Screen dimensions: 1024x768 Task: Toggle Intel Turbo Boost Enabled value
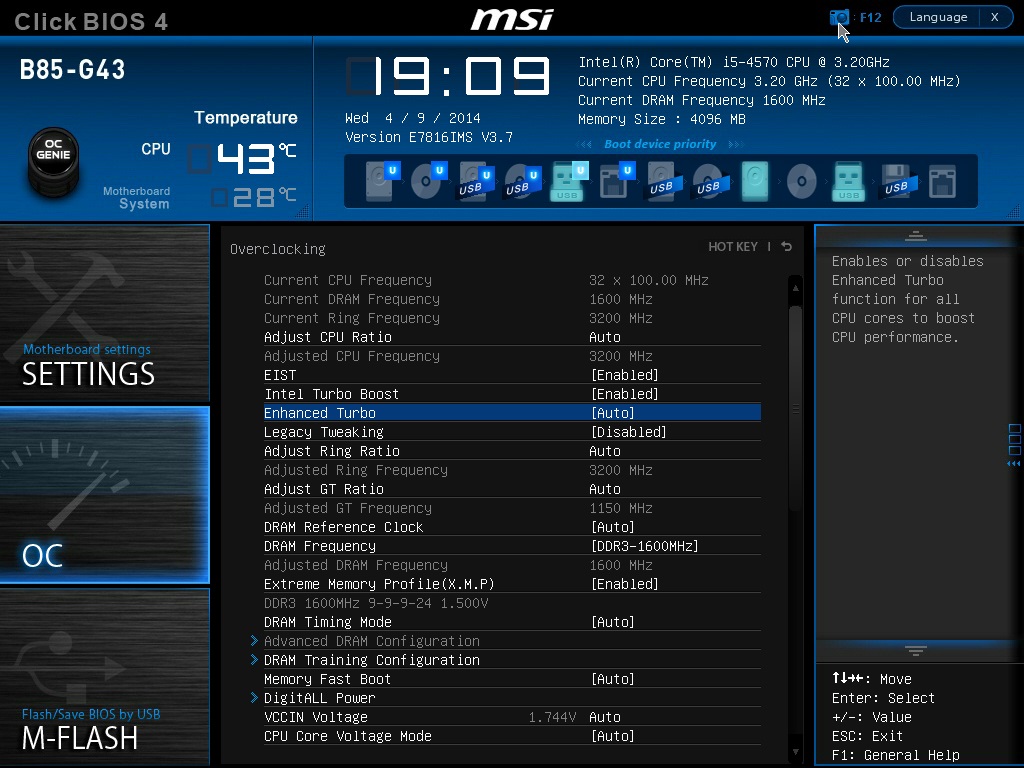click(624, 394)
